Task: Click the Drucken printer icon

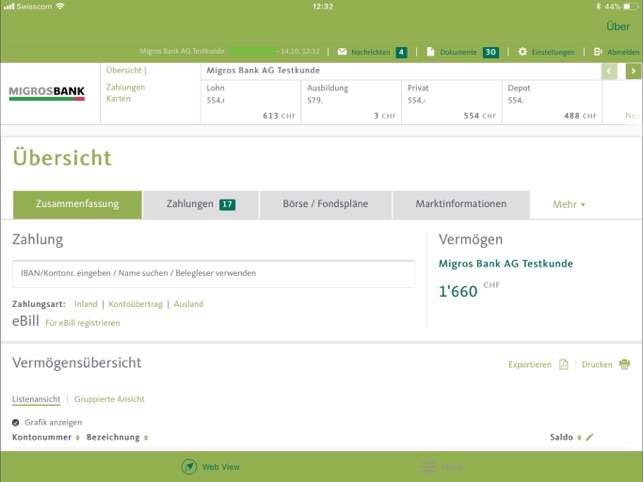Action: (625, 364)
